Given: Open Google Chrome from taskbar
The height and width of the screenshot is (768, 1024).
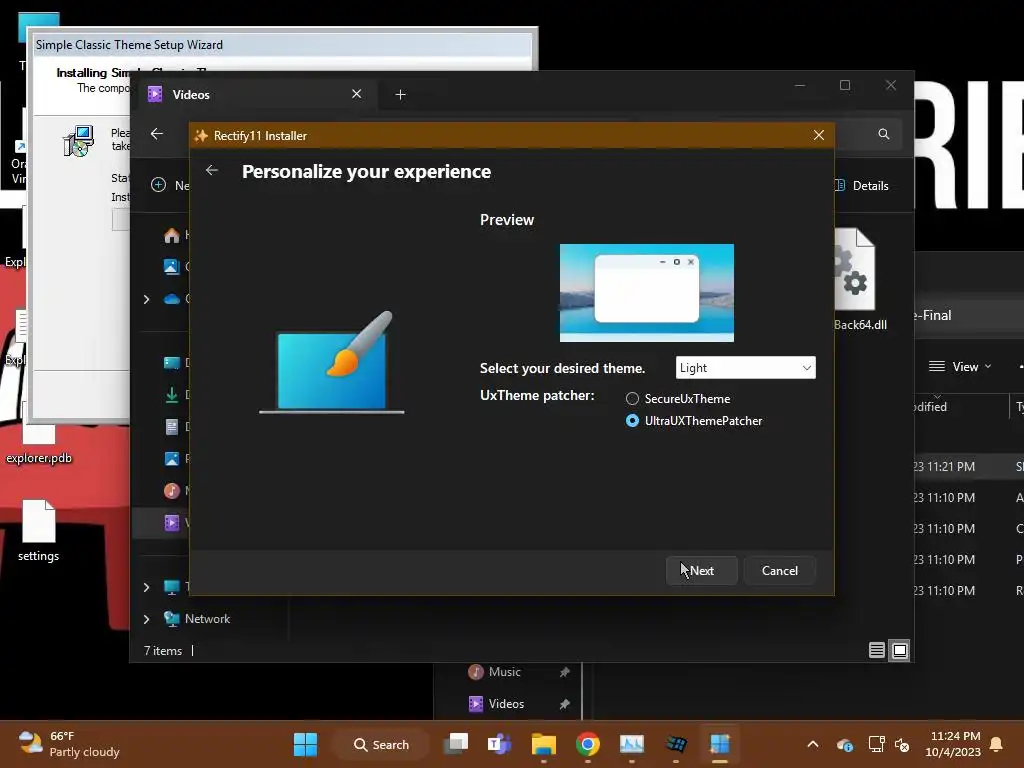Looking at the screenshot, I should point(587,744).
